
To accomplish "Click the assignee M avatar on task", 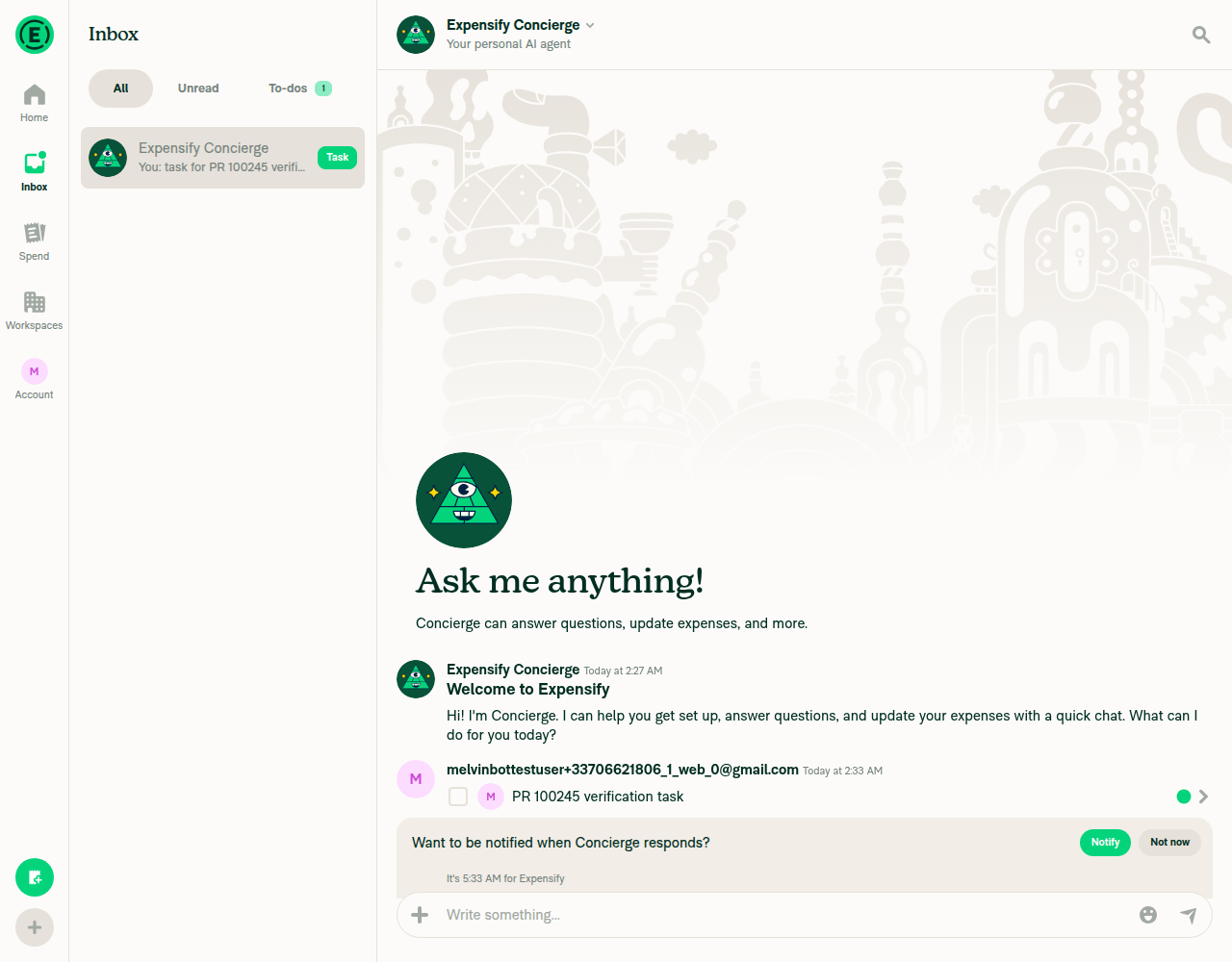I will [491, 797].
